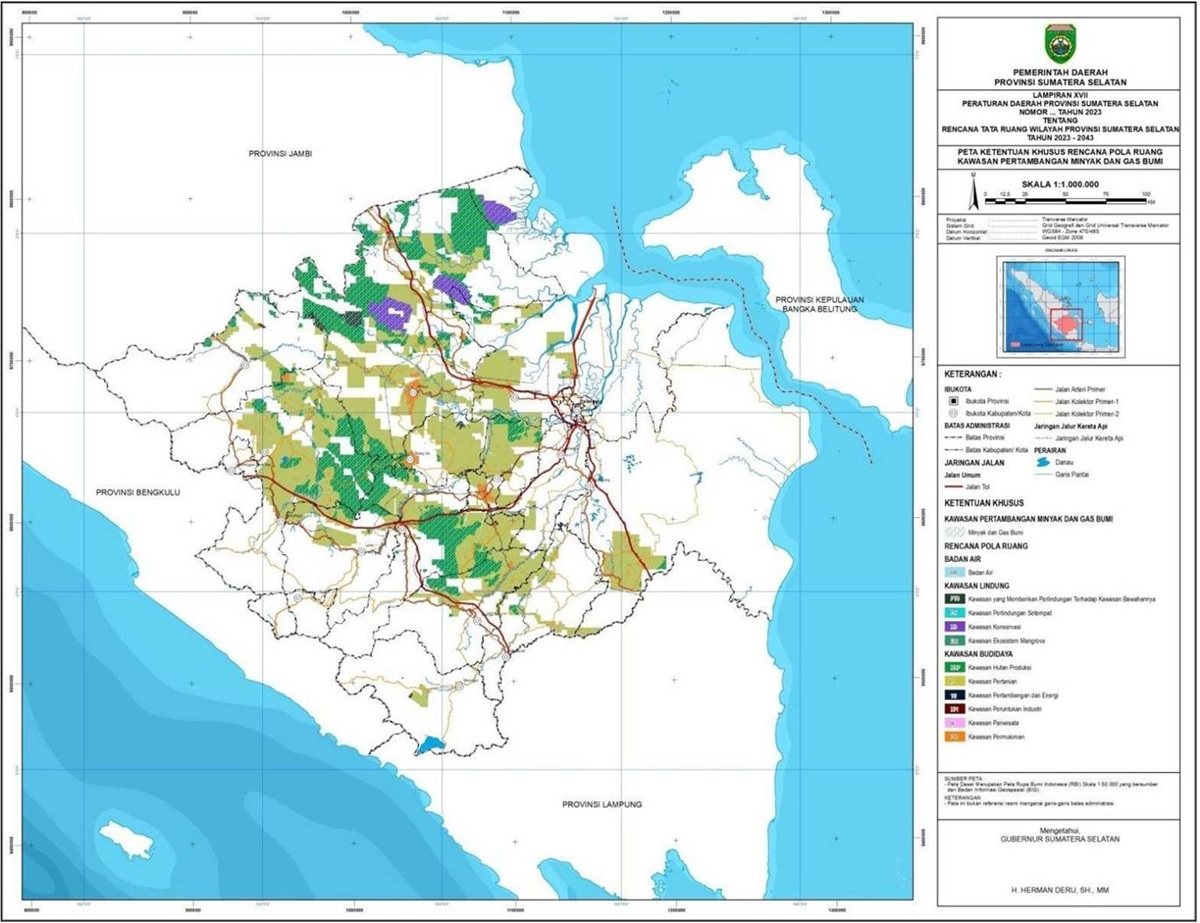Click the purple Kawasan Konservasi swatch
1200x923 pixels.
click(x=956, y=625)
